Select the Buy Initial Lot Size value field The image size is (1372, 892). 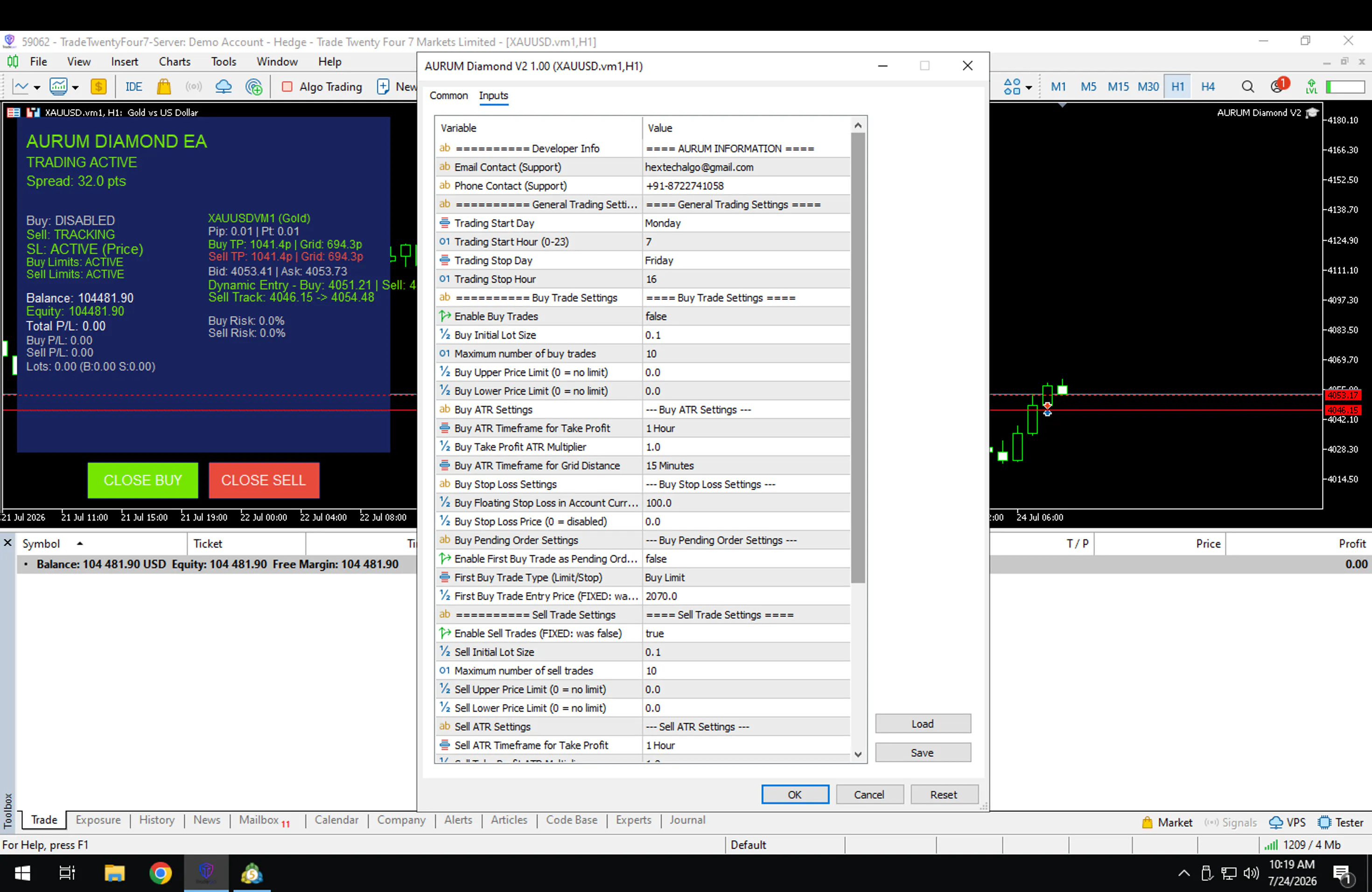(x=746, y=335)
